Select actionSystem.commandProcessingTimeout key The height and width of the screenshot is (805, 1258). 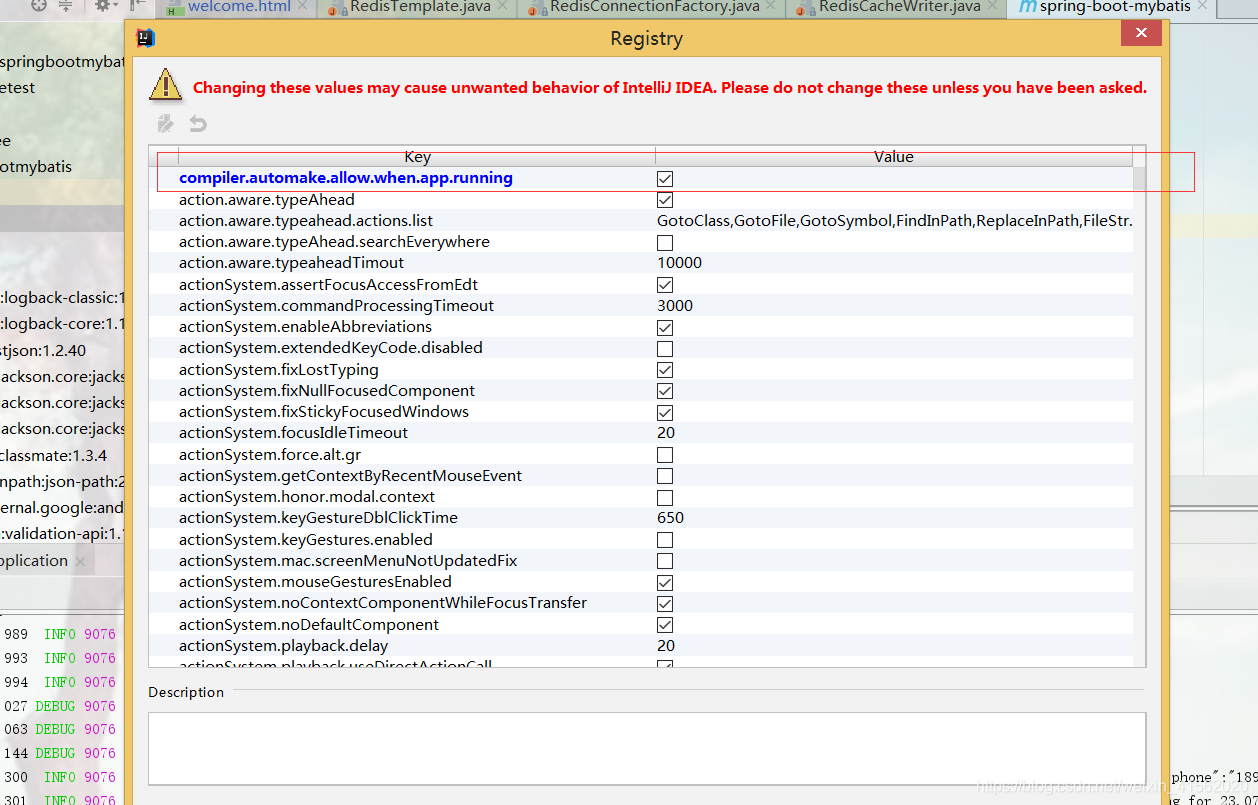pos(336,306)
